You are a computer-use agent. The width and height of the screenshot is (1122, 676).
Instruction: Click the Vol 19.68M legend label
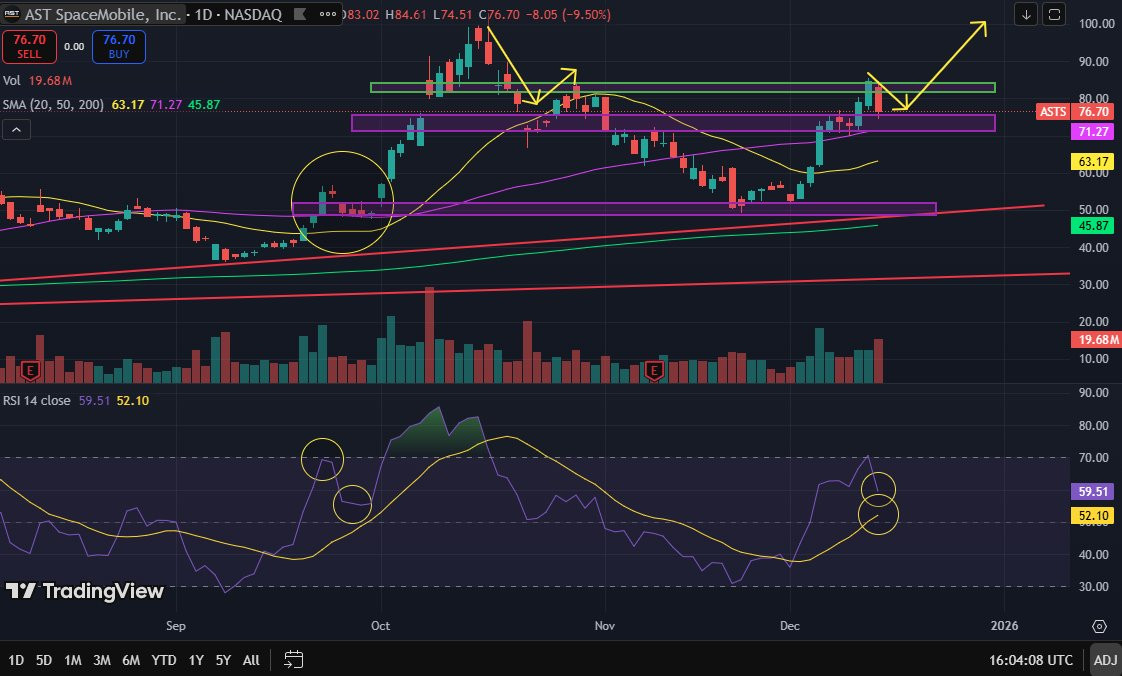37,80
